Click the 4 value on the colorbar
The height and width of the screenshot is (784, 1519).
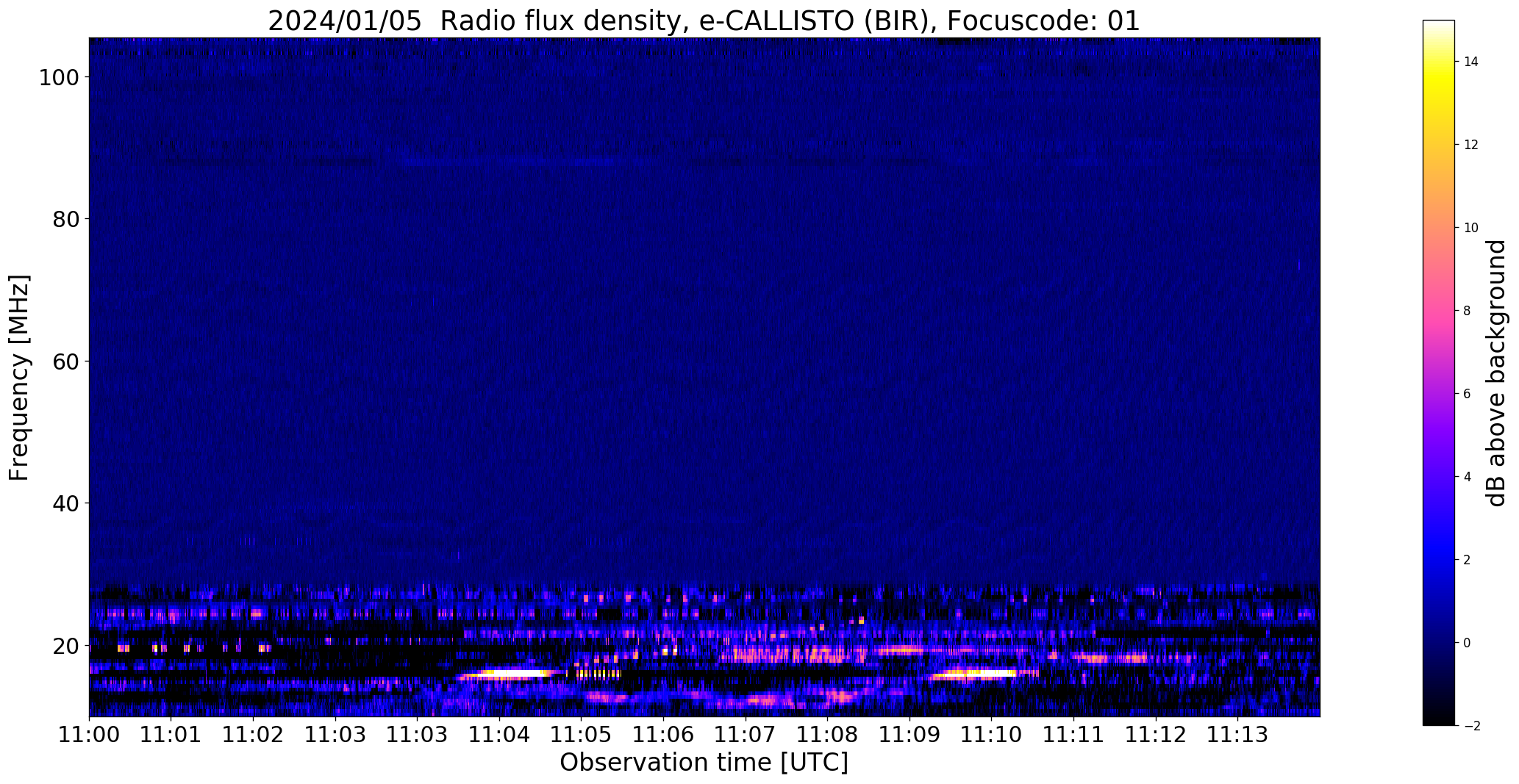tap(1468, 477)
